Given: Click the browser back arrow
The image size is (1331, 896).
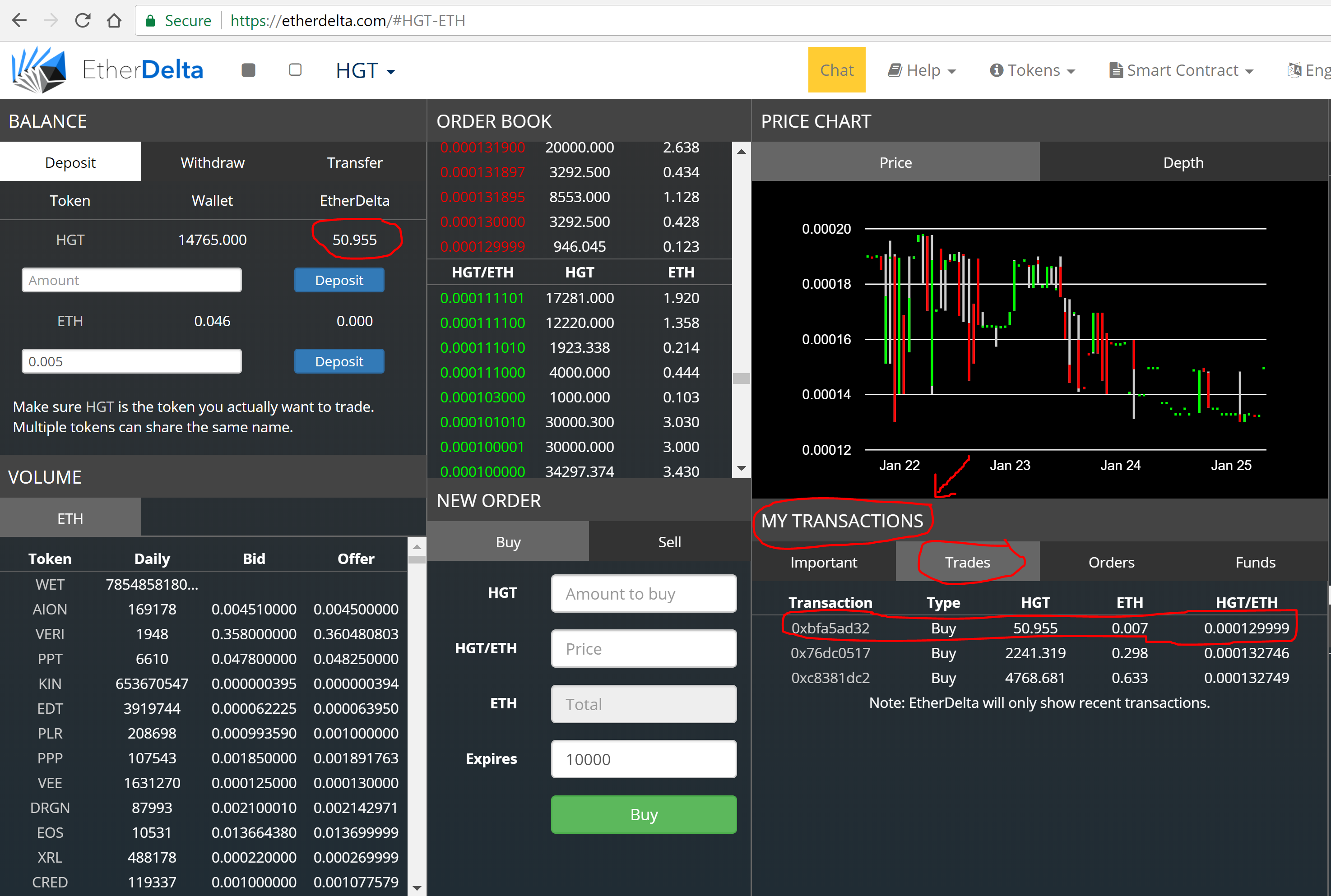Looking at the screenshot, I should pyautogui.click(x=19, y=21).
